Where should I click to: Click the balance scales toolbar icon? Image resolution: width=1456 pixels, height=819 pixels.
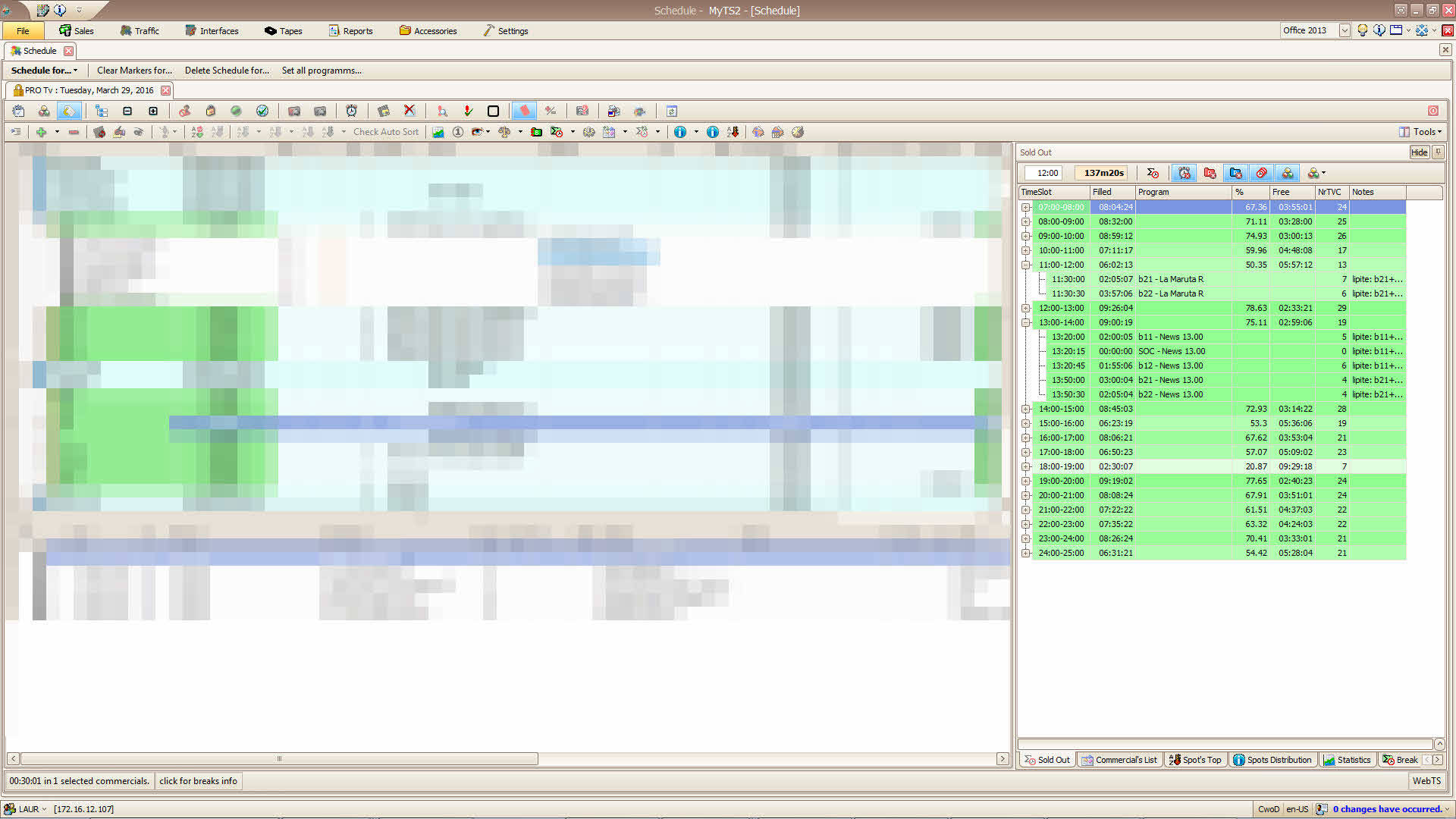pyautogui.click(x=504, y=132)
